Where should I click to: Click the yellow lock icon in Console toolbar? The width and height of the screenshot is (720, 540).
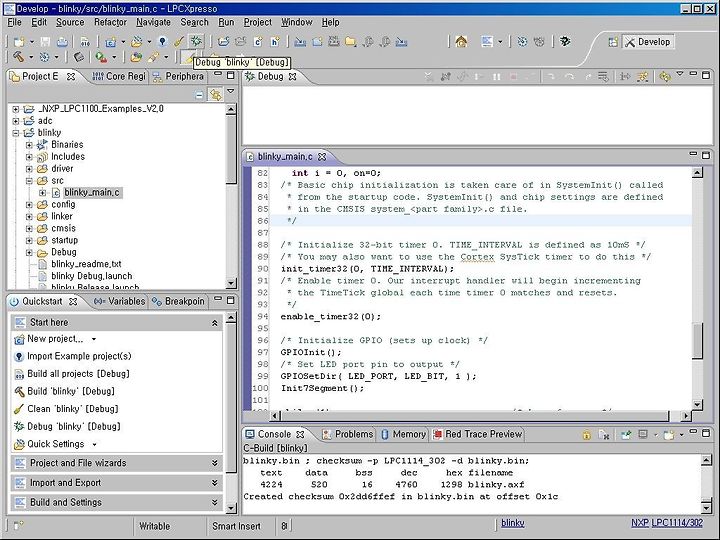coord(586,434)
